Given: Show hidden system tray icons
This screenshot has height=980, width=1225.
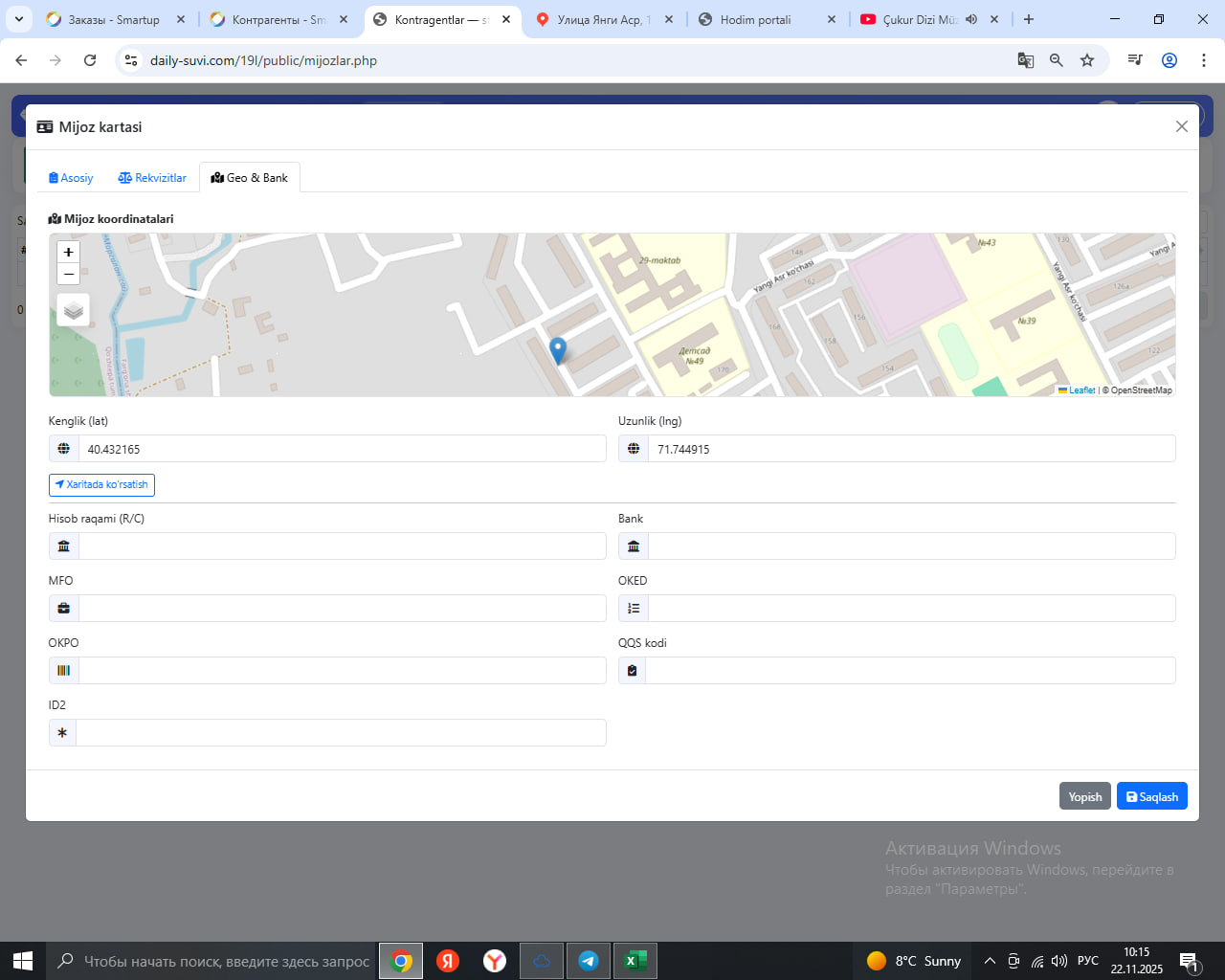Looking at the screenshot, I should tap(990, 961).
